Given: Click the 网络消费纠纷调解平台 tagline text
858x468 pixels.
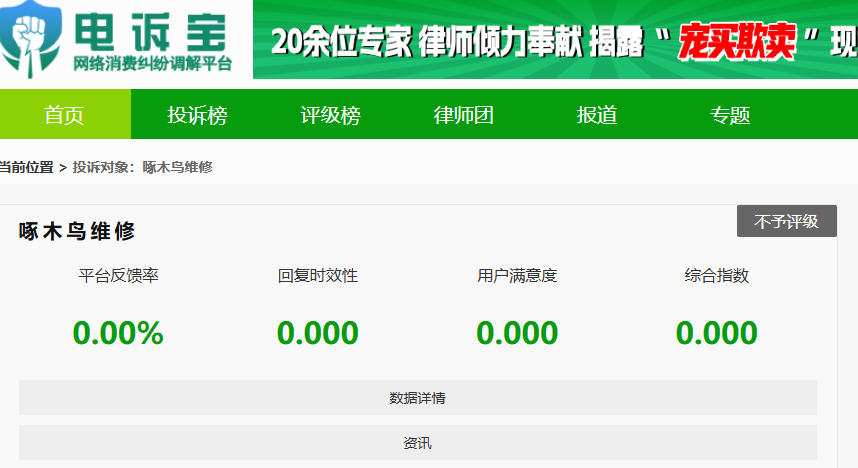Looking at the screenshot, I should click(x=153, y=63).
